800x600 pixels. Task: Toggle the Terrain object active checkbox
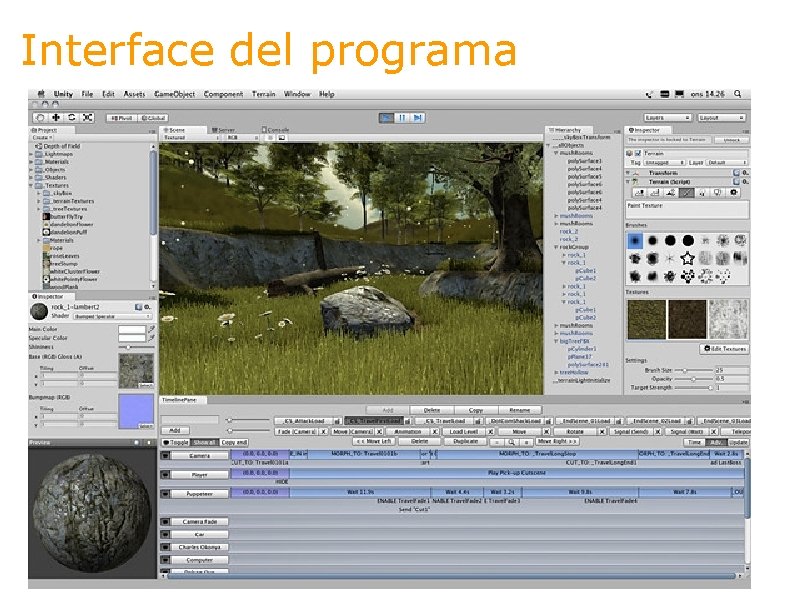tap(638, 153)
